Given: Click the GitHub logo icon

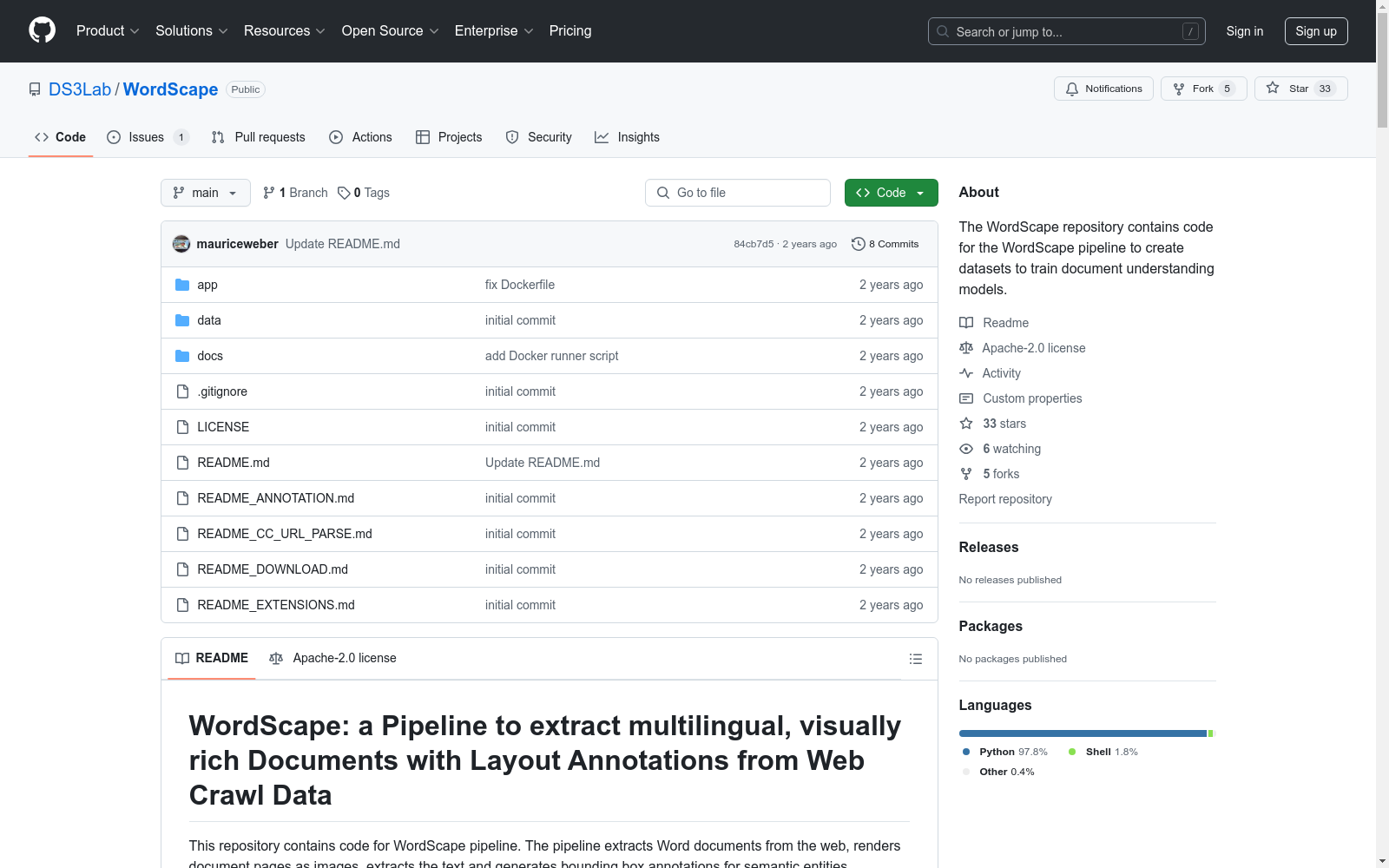Looking at the screenshot, I should tap(42, 30).
